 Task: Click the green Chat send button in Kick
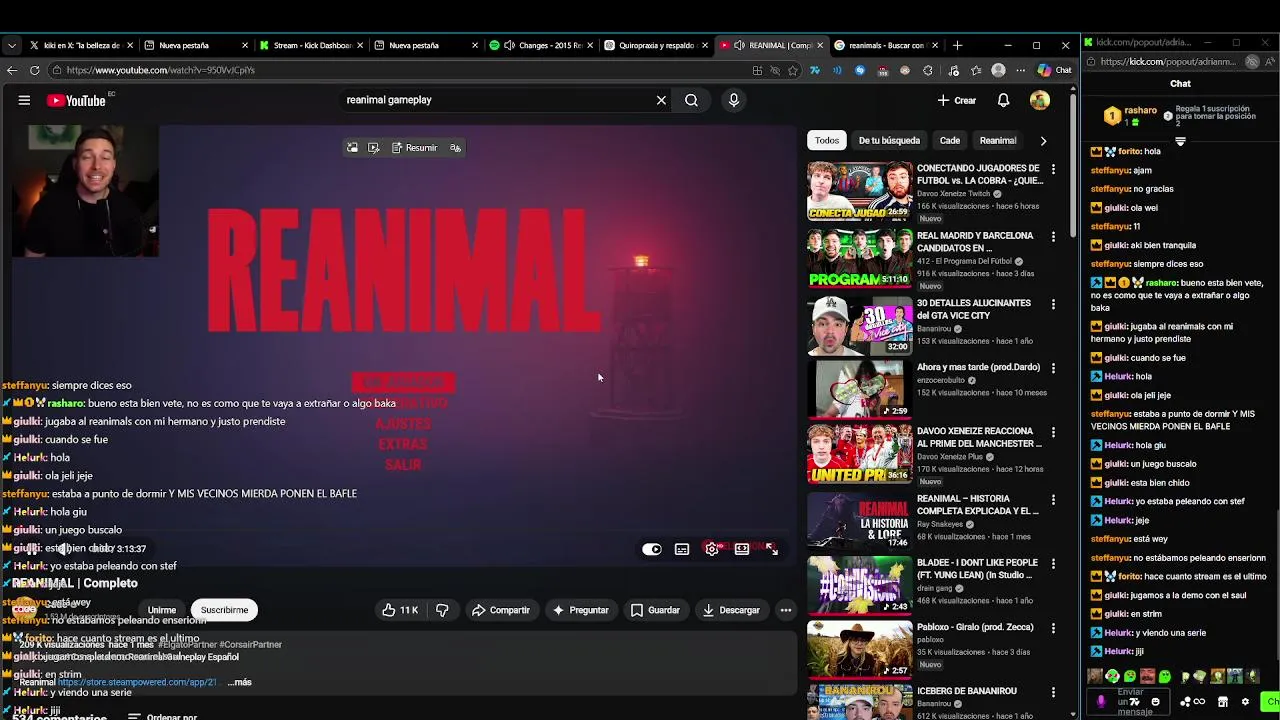click(1270, 702)
